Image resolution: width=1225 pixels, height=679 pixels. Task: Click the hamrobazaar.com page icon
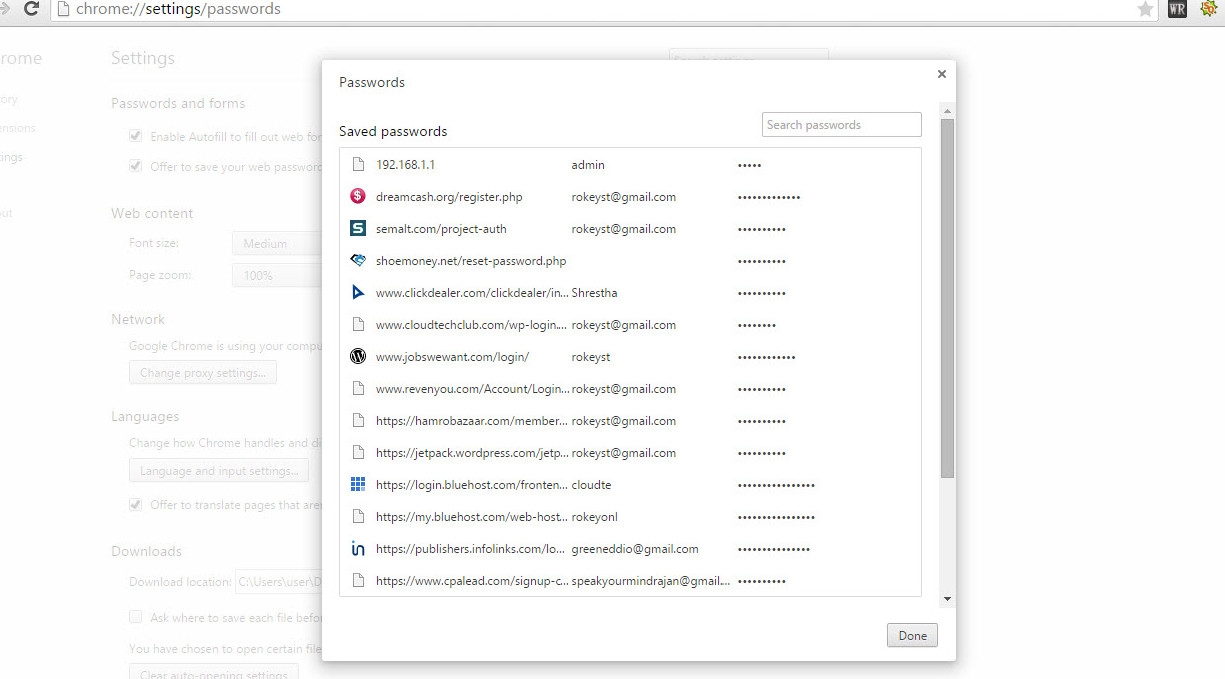click(358, 421)
